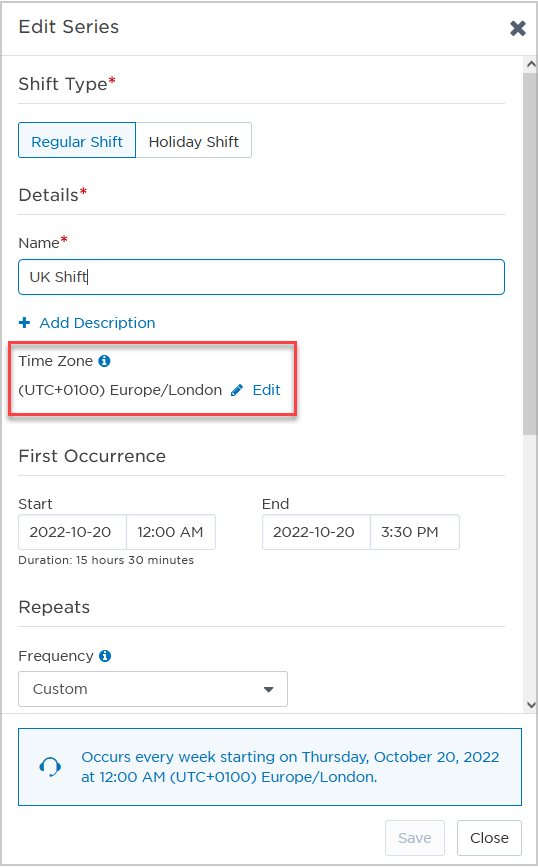Close the Edit Series dialog with X icon
This screenshot has width=538, height=867.
click(x=518, y=28)
